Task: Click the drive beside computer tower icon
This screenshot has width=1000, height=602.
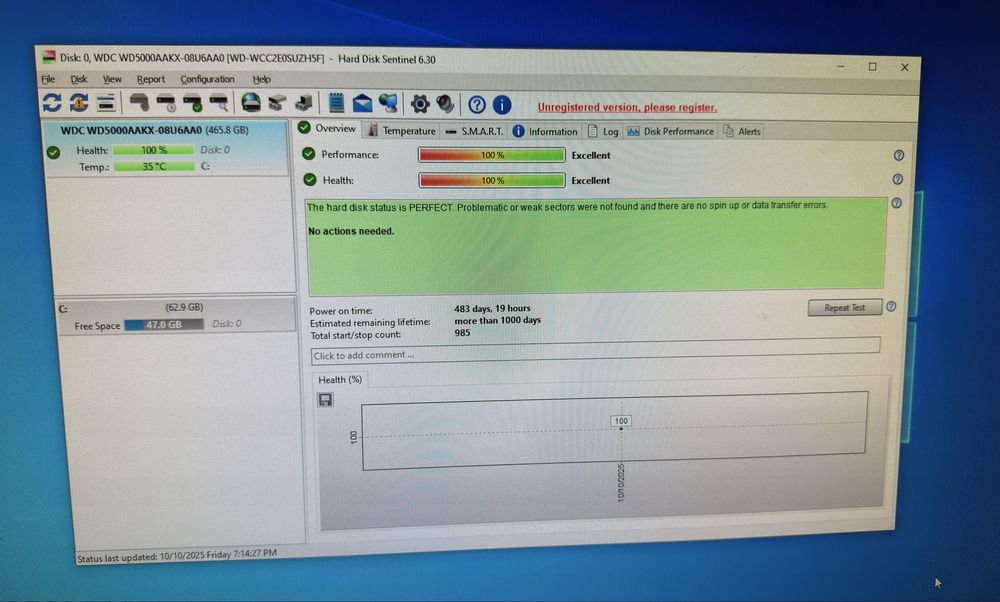Action: tap(304, 103)
